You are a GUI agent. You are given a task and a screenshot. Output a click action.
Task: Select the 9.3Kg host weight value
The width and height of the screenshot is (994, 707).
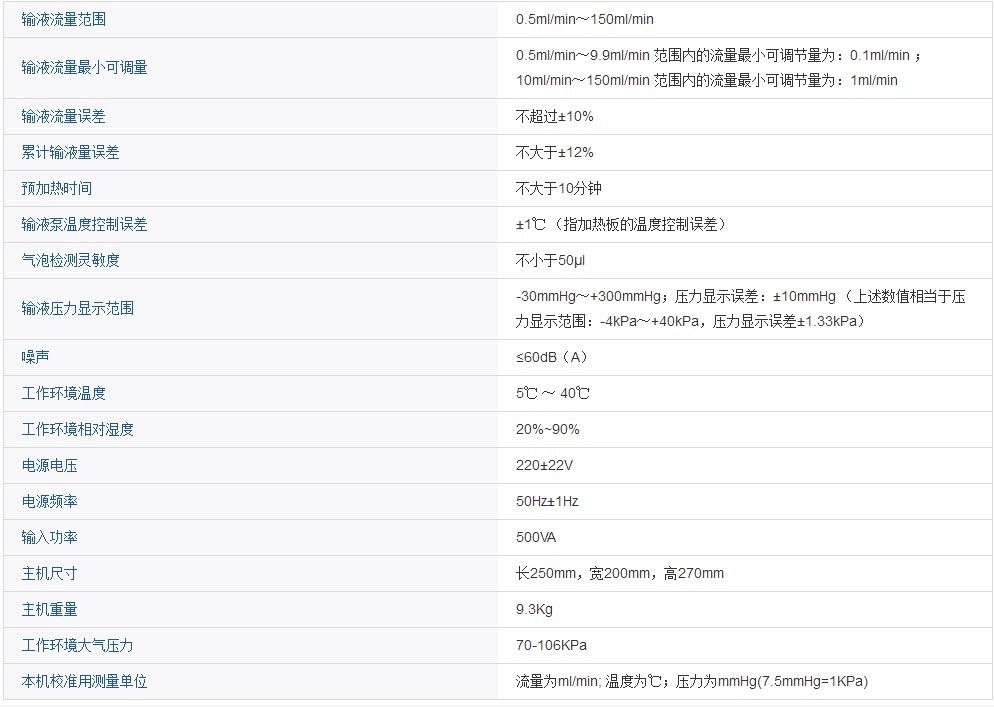[x=534, y=609]
